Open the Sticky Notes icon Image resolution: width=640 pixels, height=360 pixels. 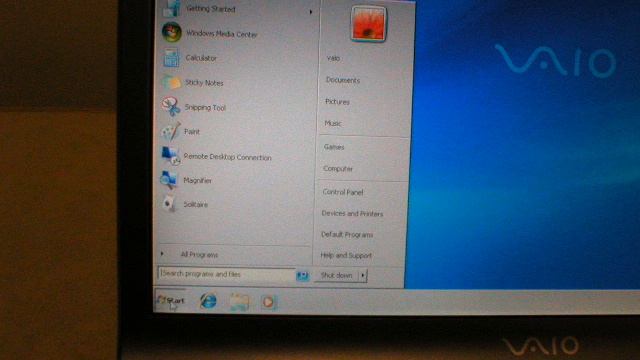(x=171, y=83)
